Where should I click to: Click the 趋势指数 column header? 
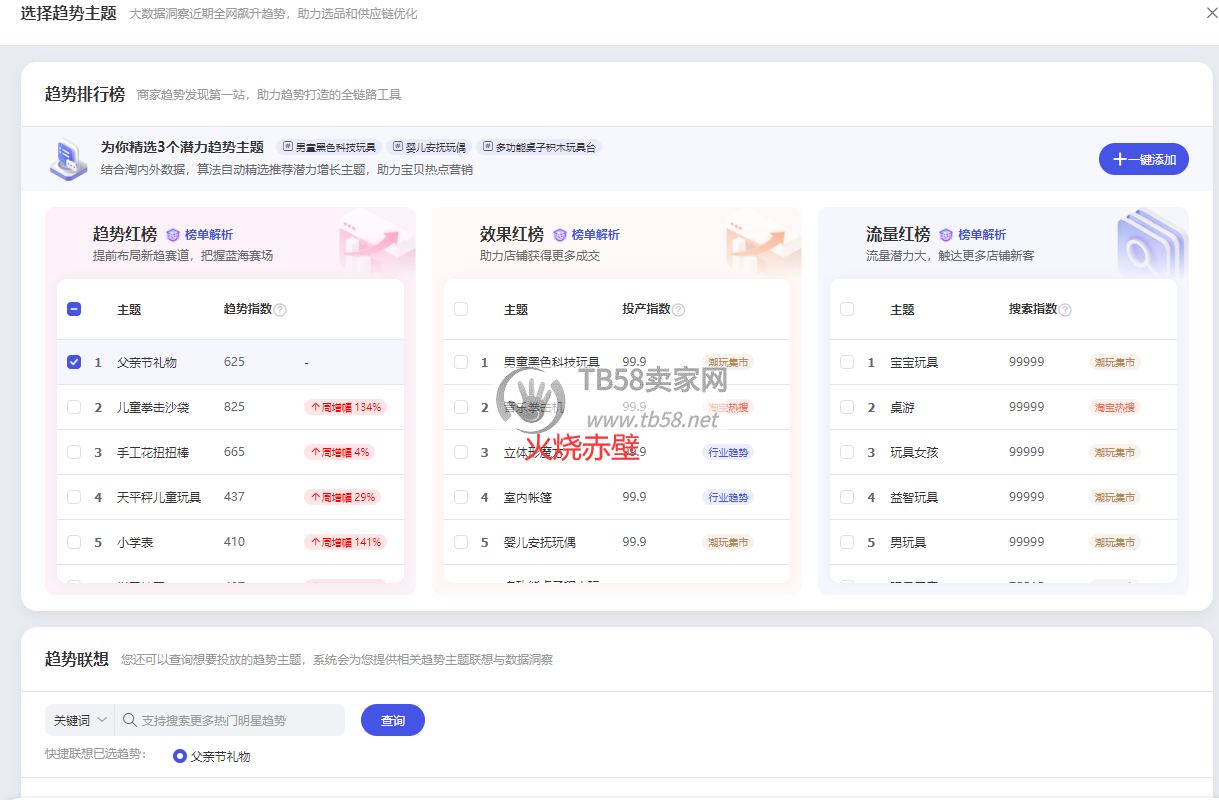point(248,309)
